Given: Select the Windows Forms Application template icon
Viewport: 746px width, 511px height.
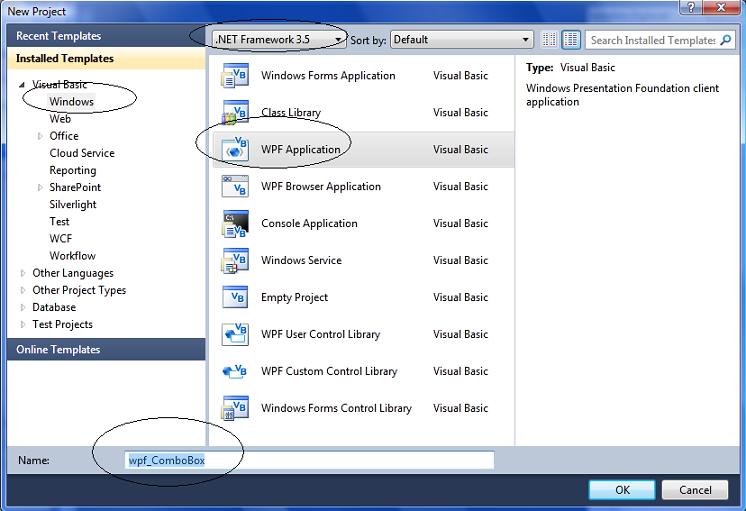Looking at the screenshot, I should coord(234,76).
